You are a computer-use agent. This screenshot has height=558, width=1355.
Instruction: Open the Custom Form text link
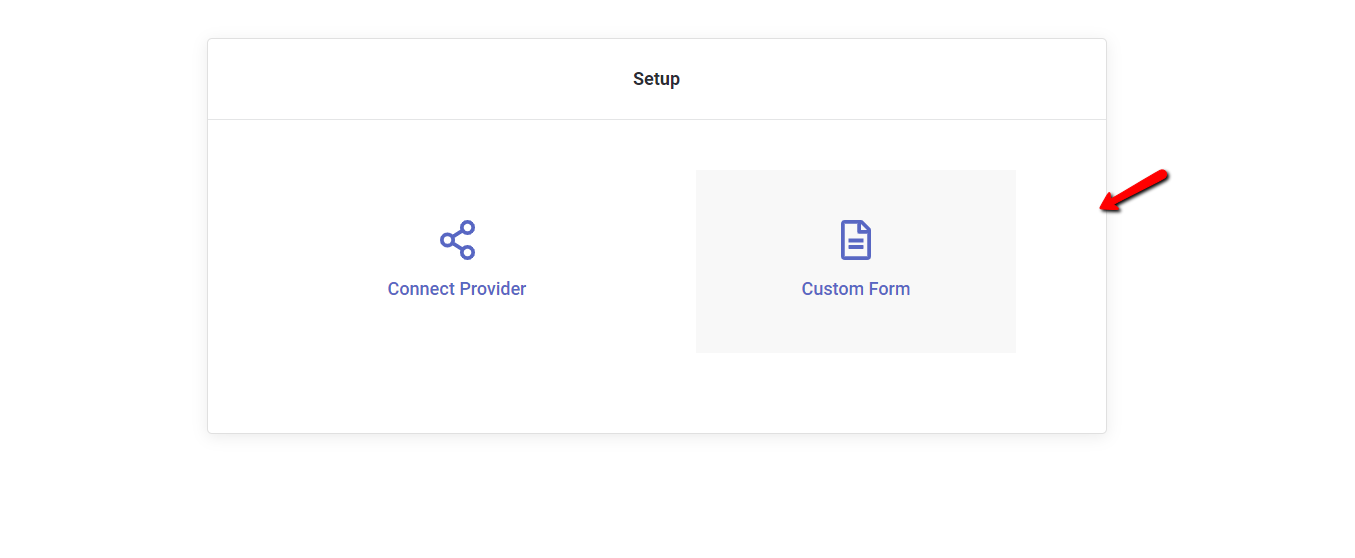tap(855, 289)
